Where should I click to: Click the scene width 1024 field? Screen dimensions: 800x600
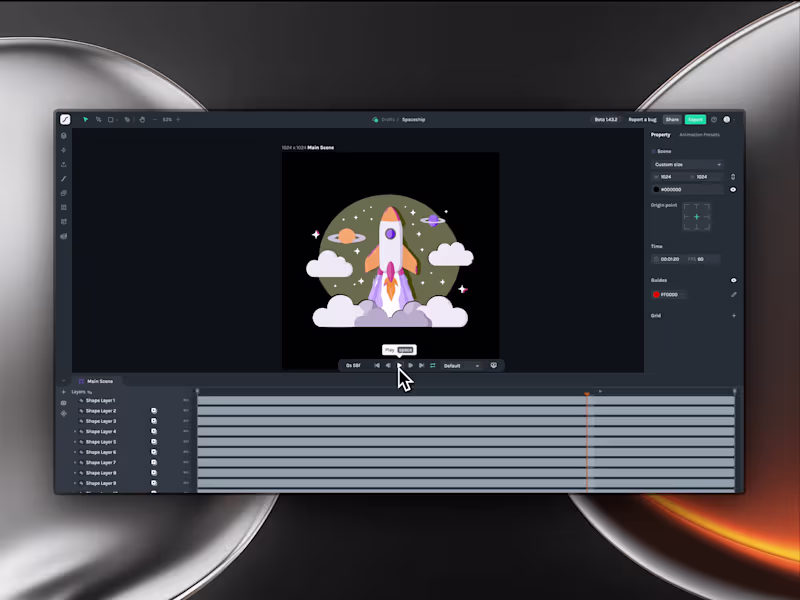pos(669,177)
